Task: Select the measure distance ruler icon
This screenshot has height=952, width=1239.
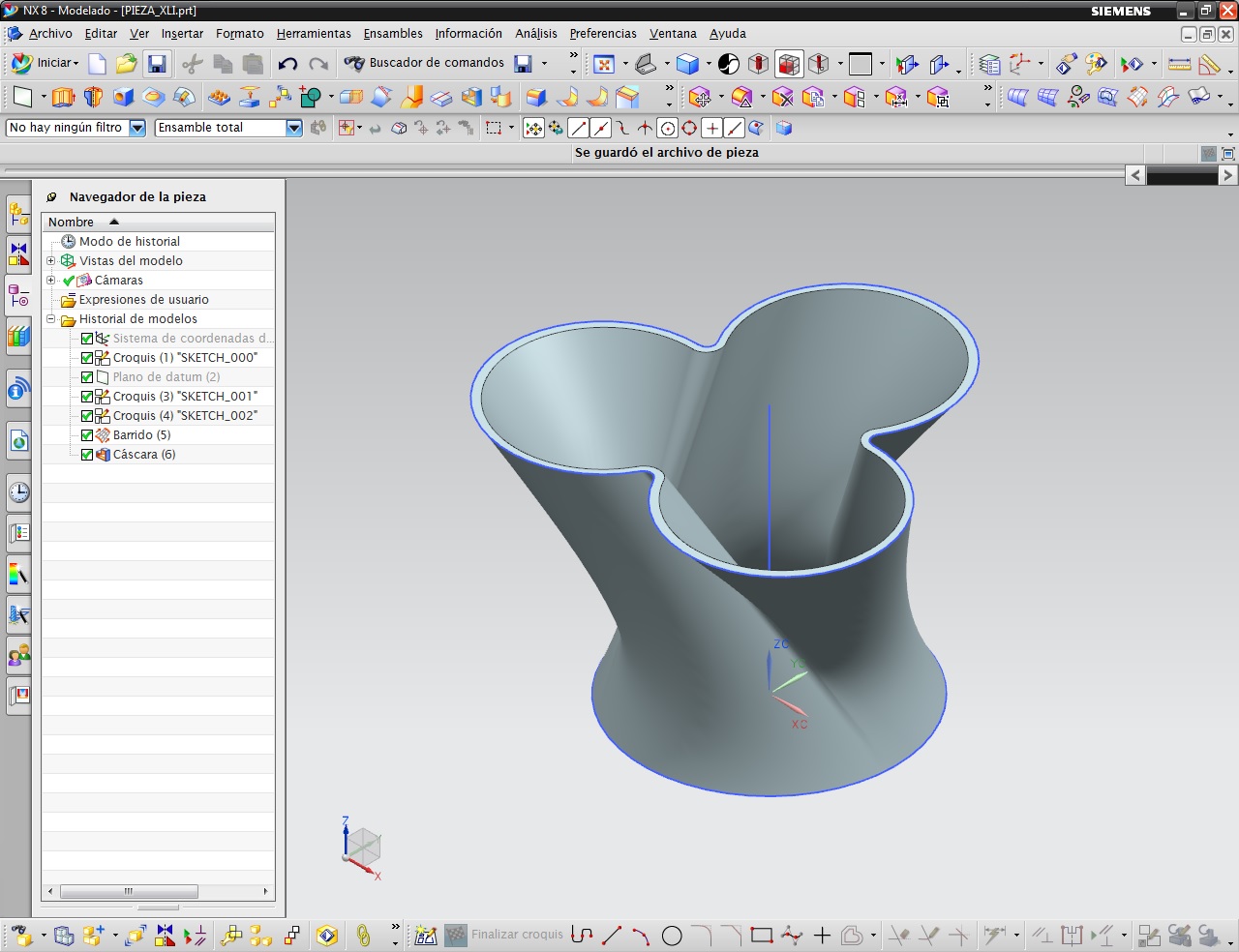Action: click(x=1179, y=64)
